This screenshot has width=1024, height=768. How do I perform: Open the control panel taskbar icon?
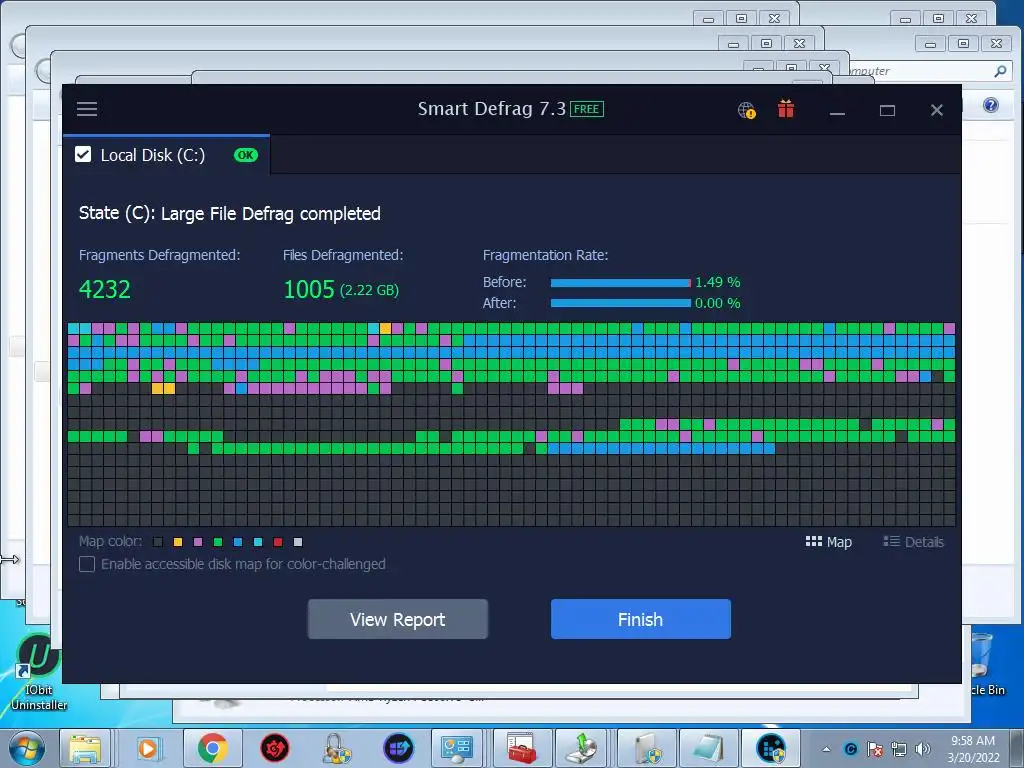[456, 748]
